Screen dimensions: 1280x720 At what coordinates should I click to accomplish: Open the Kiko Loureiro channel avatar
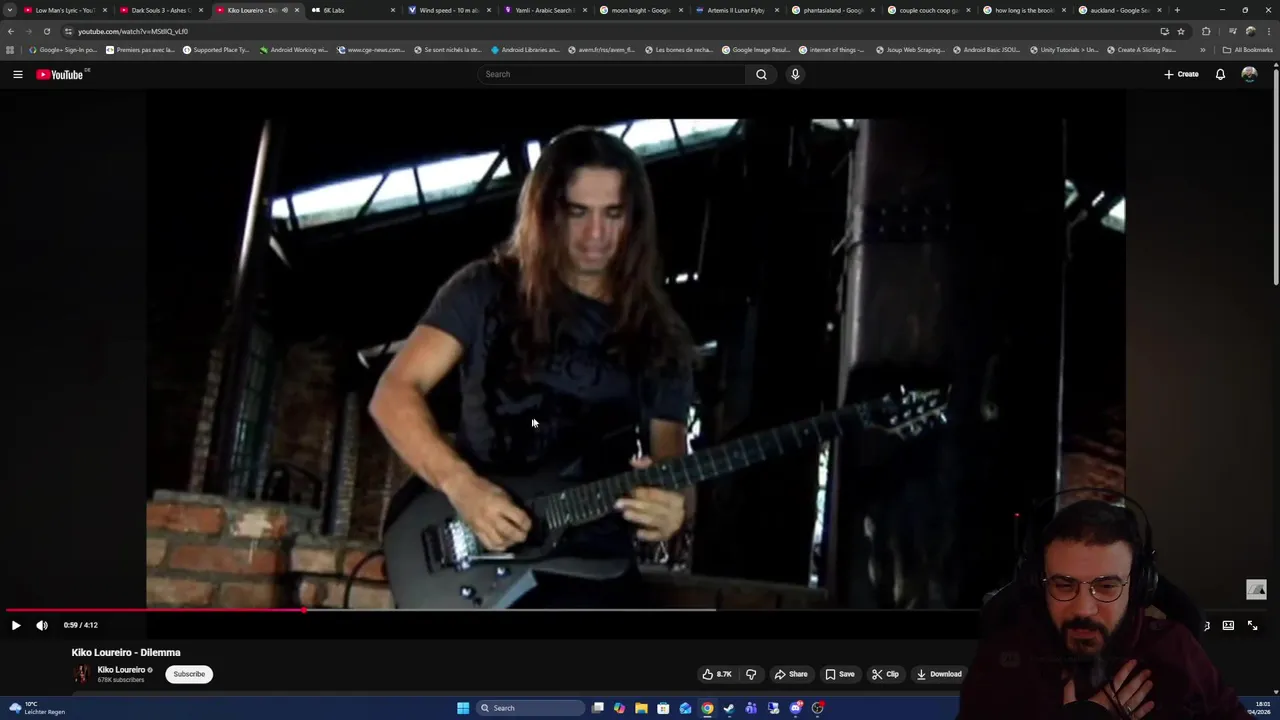(81, 674)
